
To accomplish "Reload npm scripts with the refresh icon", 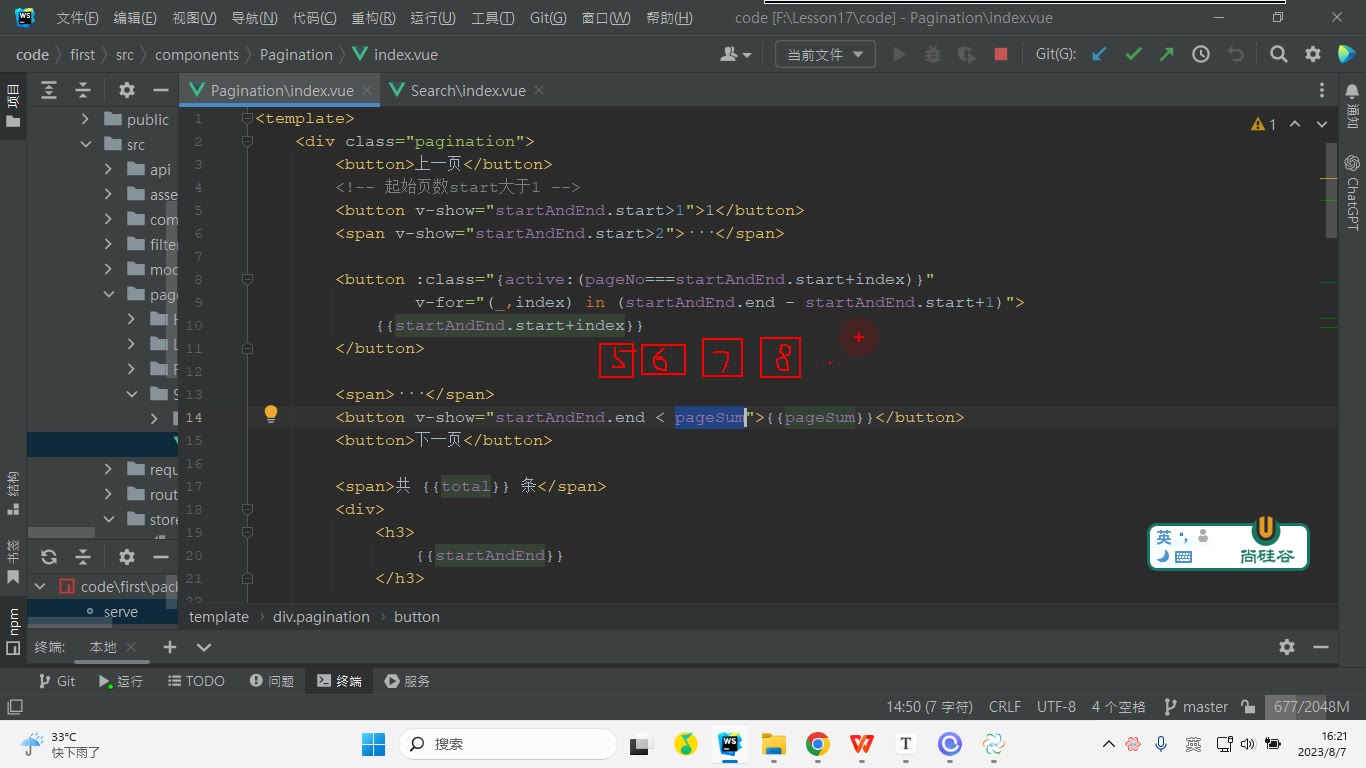I will (49, 557).
